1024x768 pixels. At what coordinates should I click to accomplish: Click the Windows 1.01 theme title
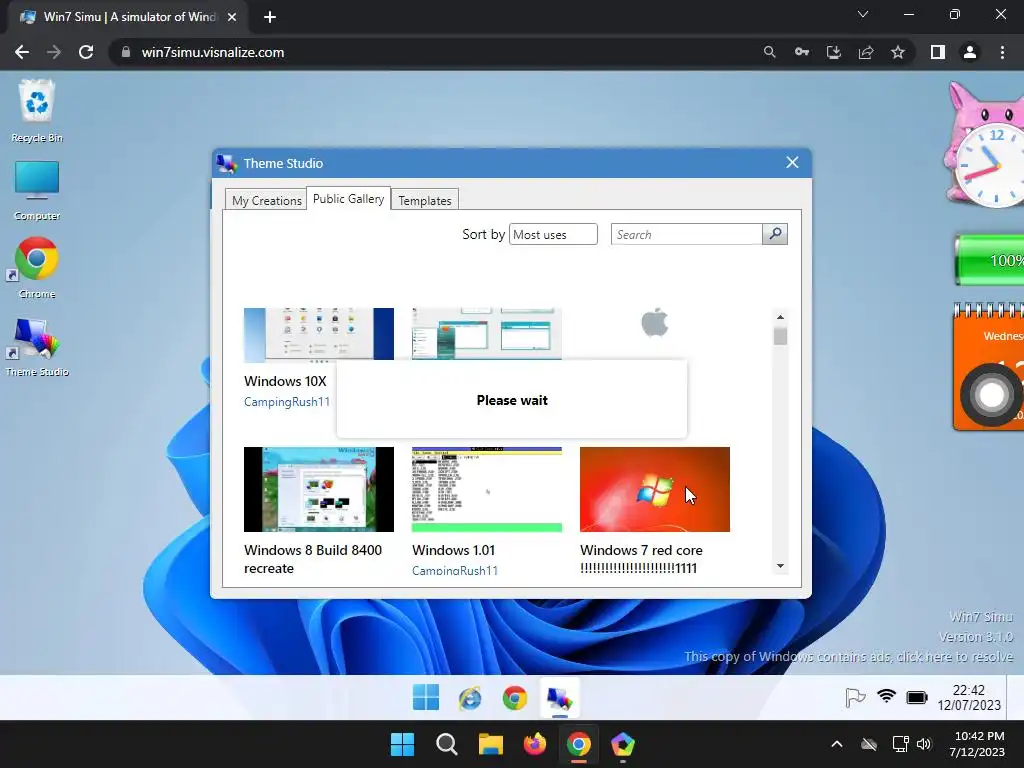(453, 550)
